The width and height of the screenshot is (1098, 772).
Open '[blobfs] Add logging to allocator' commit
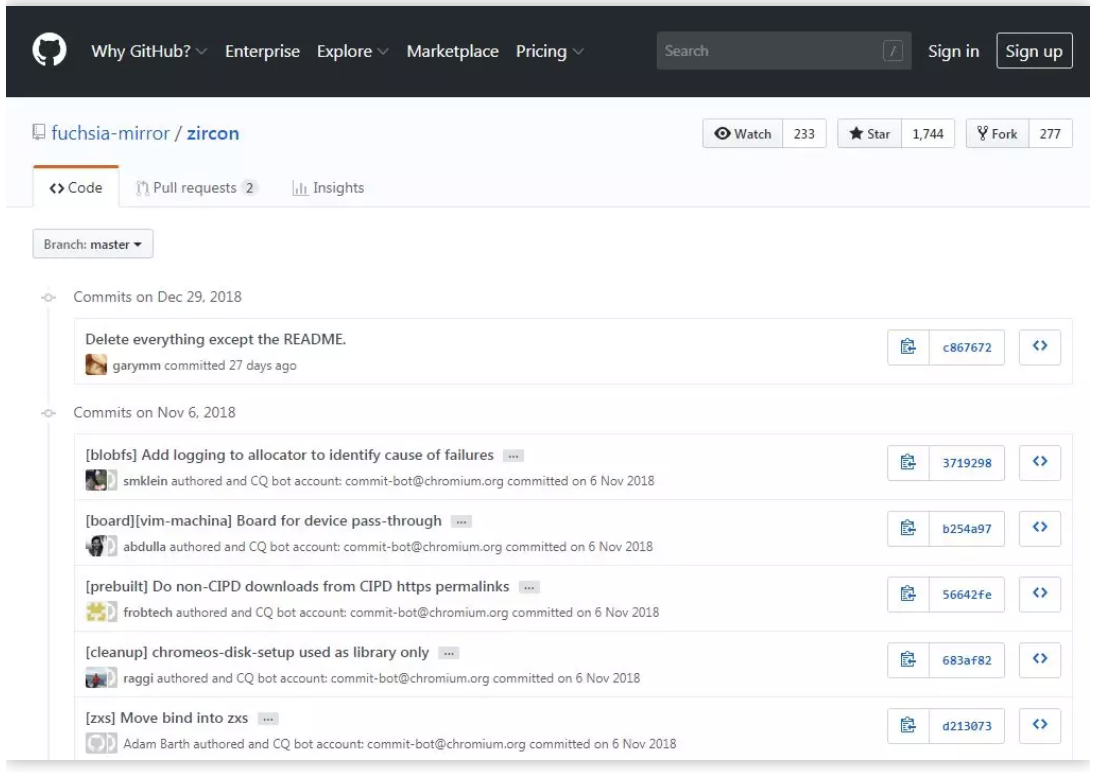click(289, 455)
